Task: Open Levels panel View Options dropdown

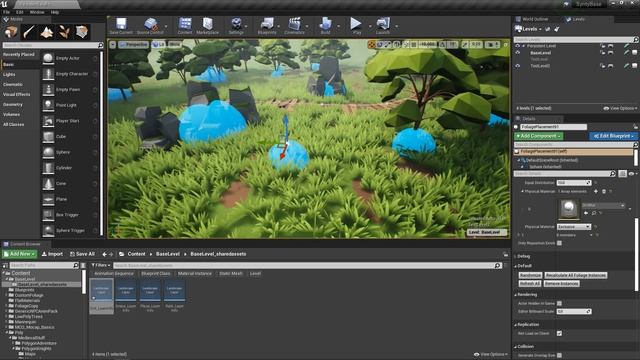Action: point(620,109)
